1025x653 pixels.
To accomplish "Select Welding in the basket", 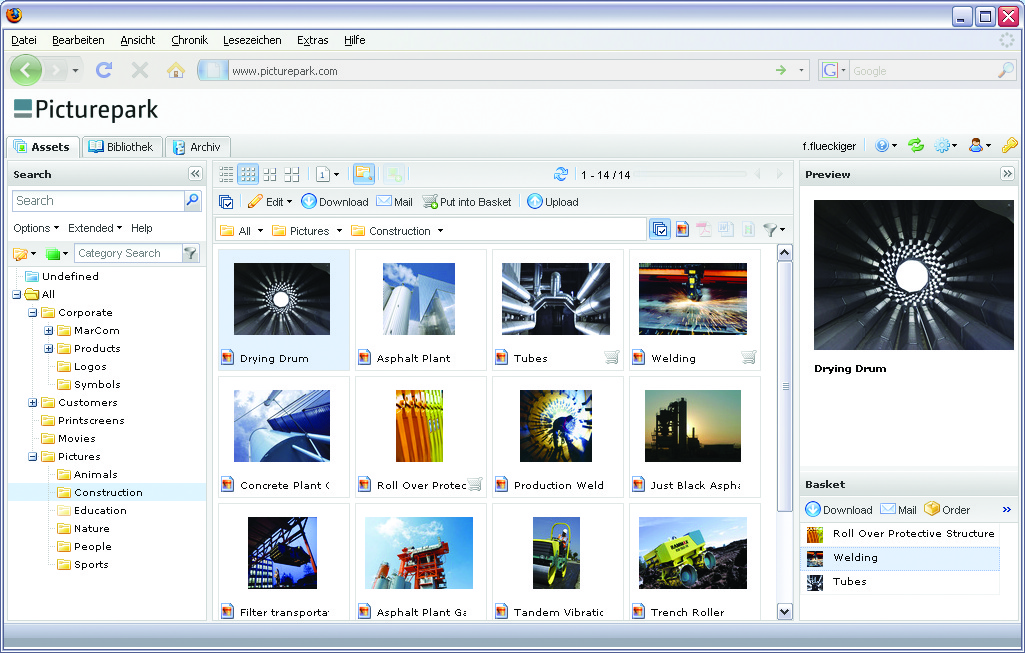I will (900, 558).
